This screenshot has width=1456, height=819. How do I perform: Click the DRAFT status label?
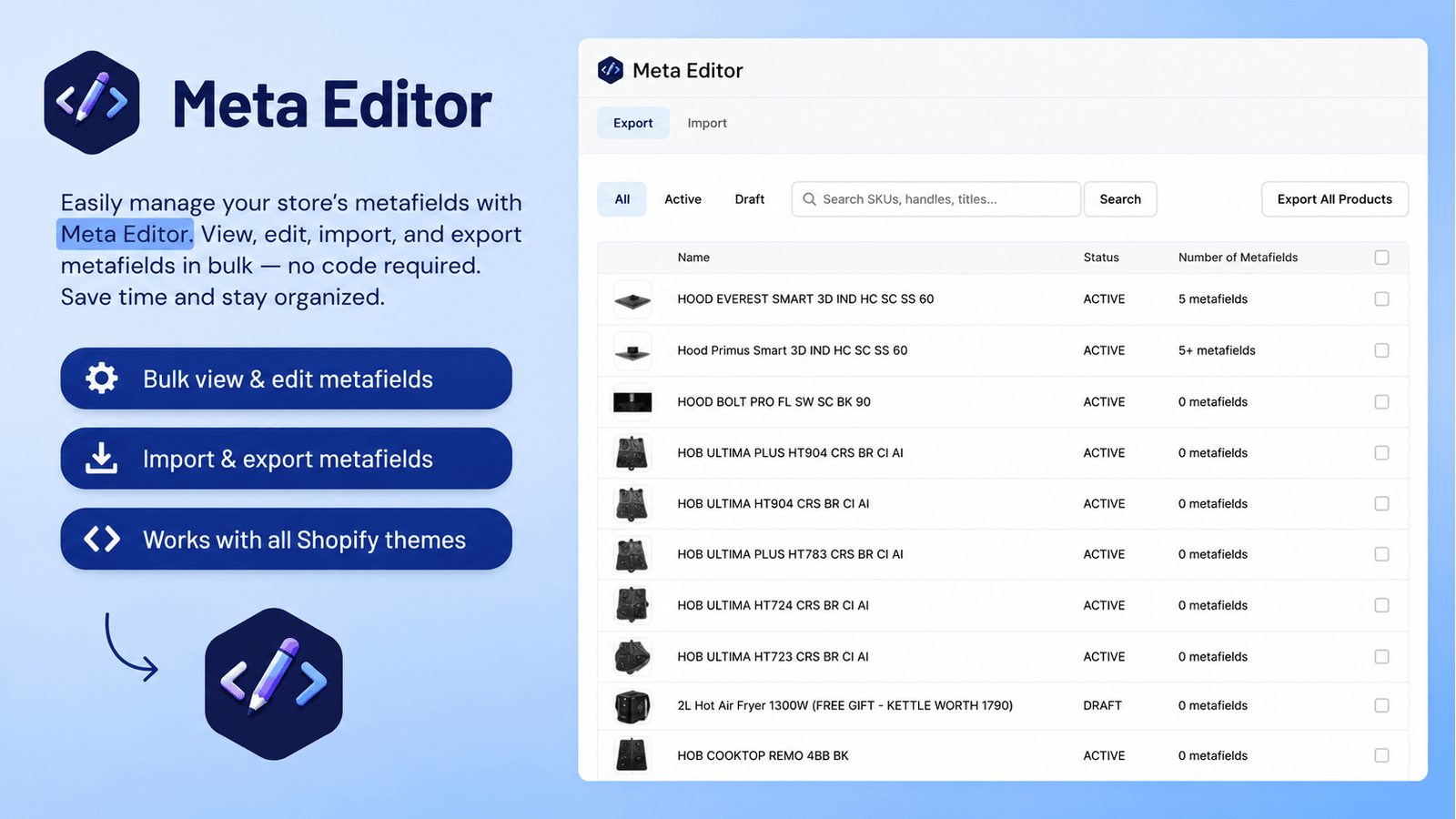pyautogui.click(x=1103, y=705)
